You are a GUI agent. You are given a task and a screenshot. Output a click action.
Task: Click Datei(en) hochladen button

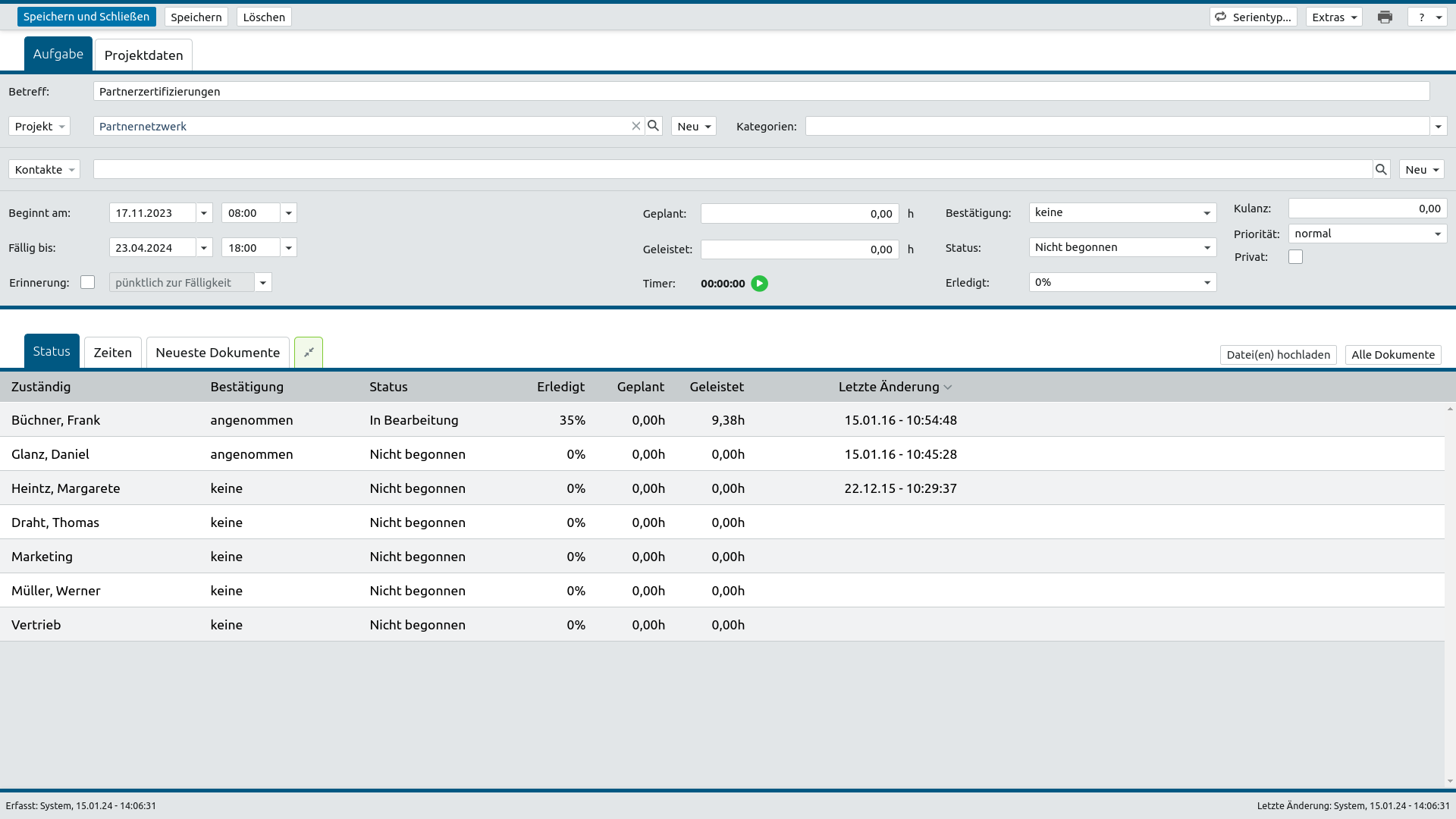point(1278,355)
